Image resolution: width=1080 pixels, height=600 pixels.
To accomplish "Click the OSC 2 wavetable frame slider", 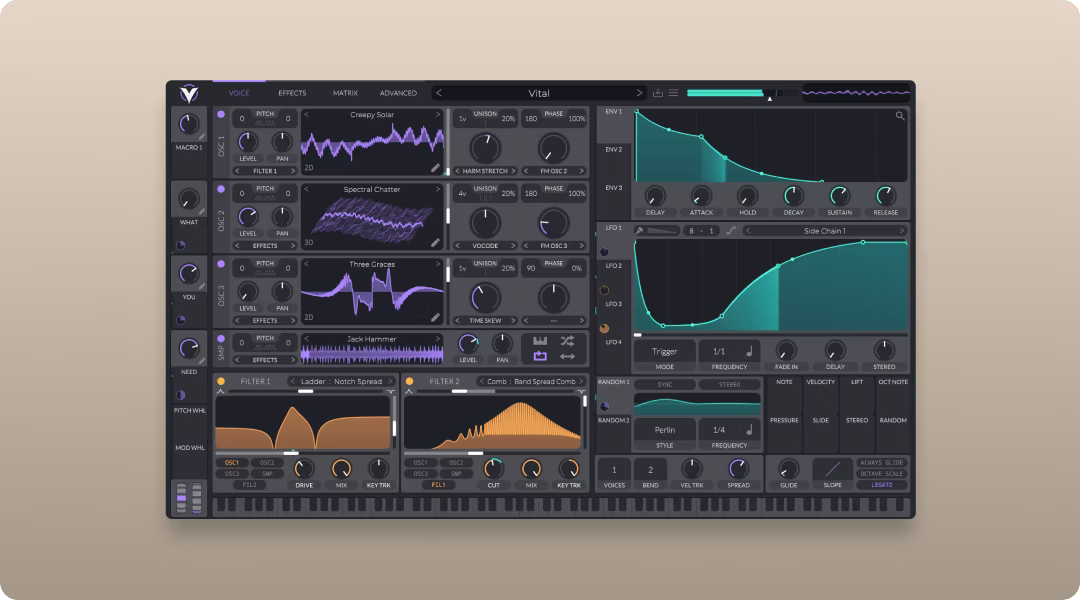I will tap(448, 216).
